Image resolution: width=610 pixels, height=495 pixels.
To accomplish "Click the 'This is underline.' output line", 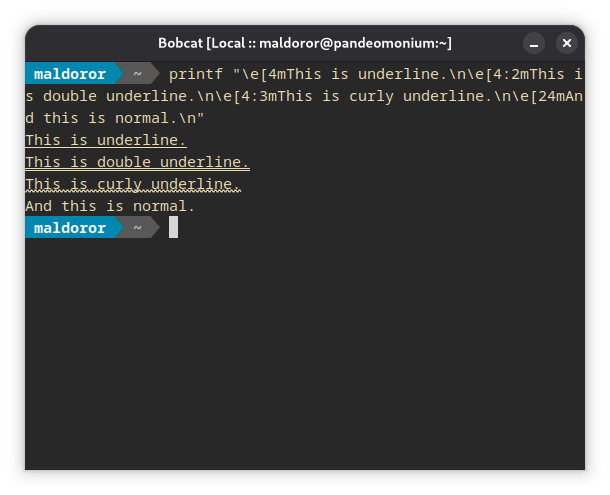I will pyautogui.click(x=106, y=140).
